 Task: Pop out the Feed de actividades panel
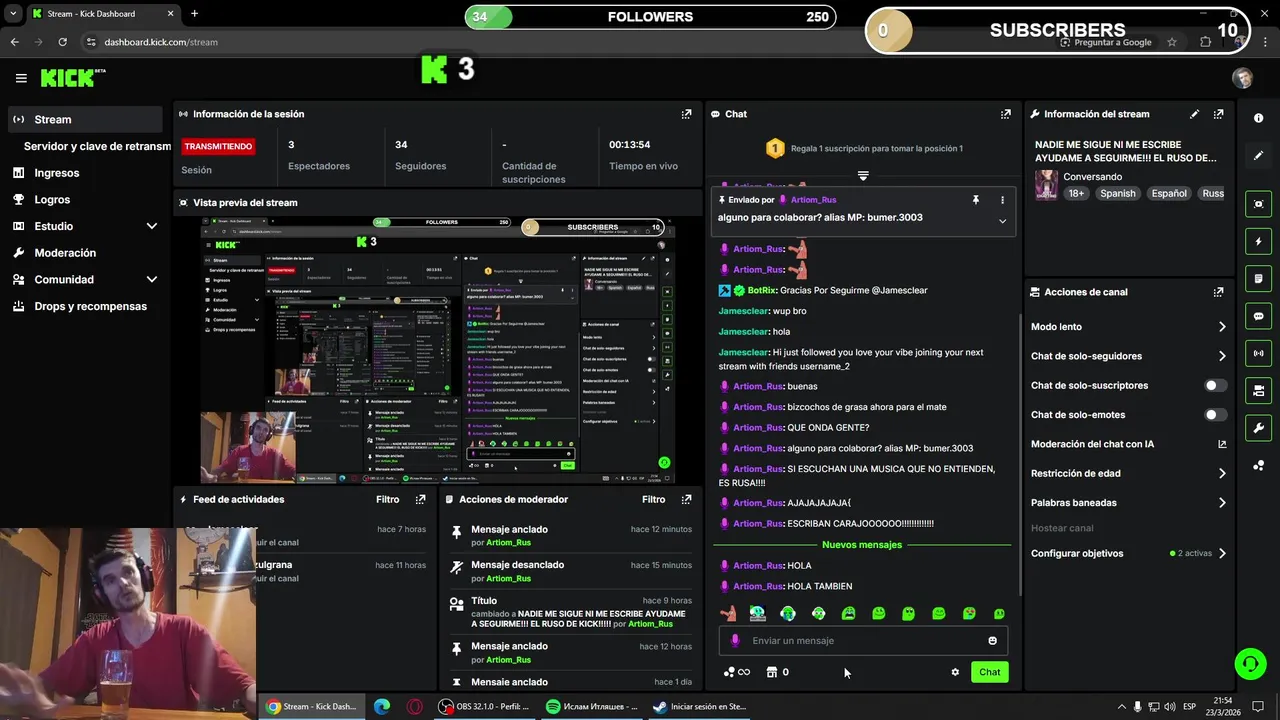420,499
